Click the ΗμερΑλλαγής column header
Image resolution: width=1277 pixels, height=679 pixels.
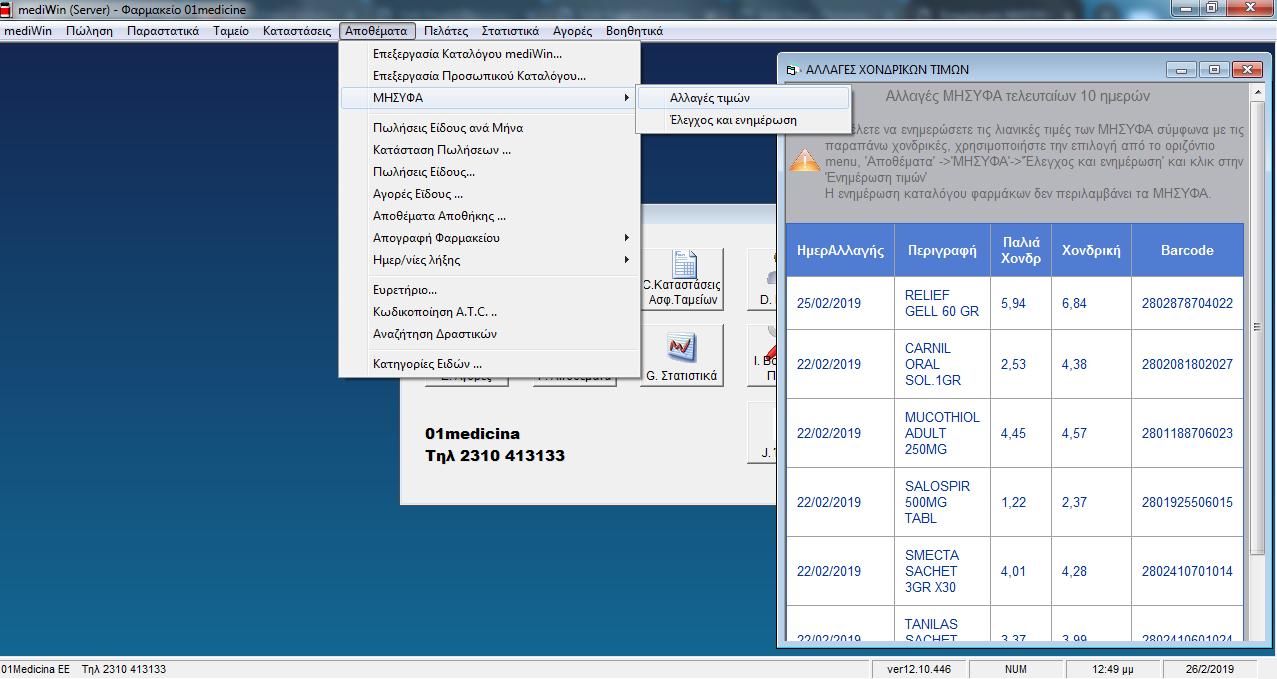pyautogui.click(x=840, y=250)
